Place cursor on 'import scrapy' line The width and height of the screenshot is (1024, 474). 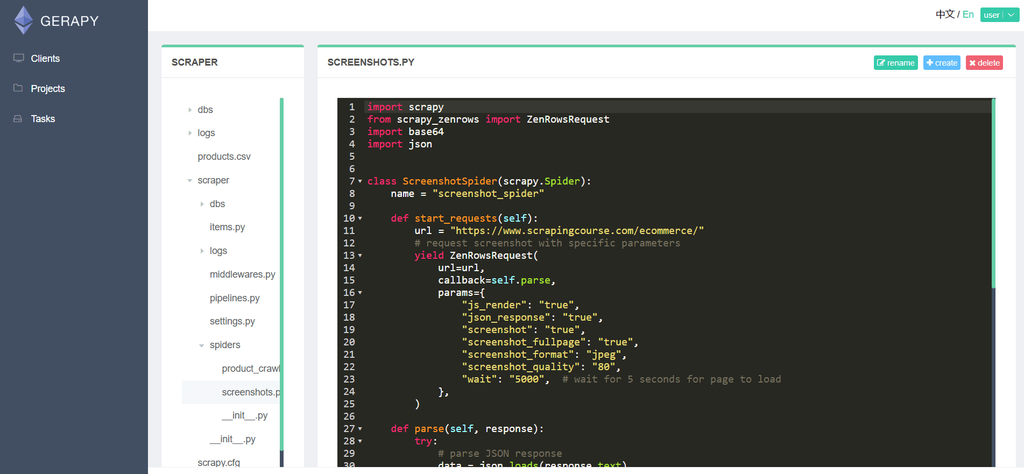point(406,106)
